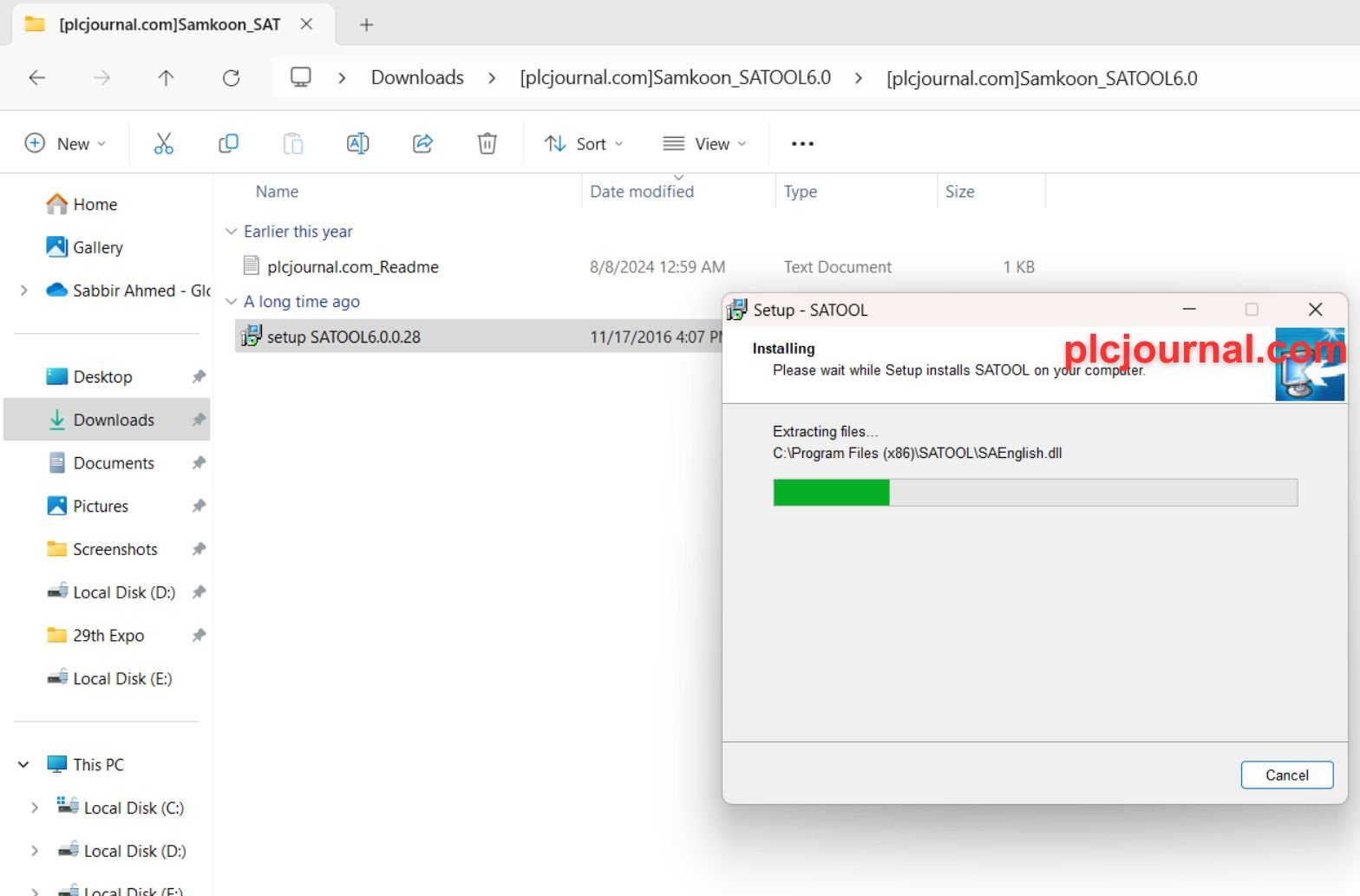
Task: Refresh the current folder view
Action: (231, 78)
